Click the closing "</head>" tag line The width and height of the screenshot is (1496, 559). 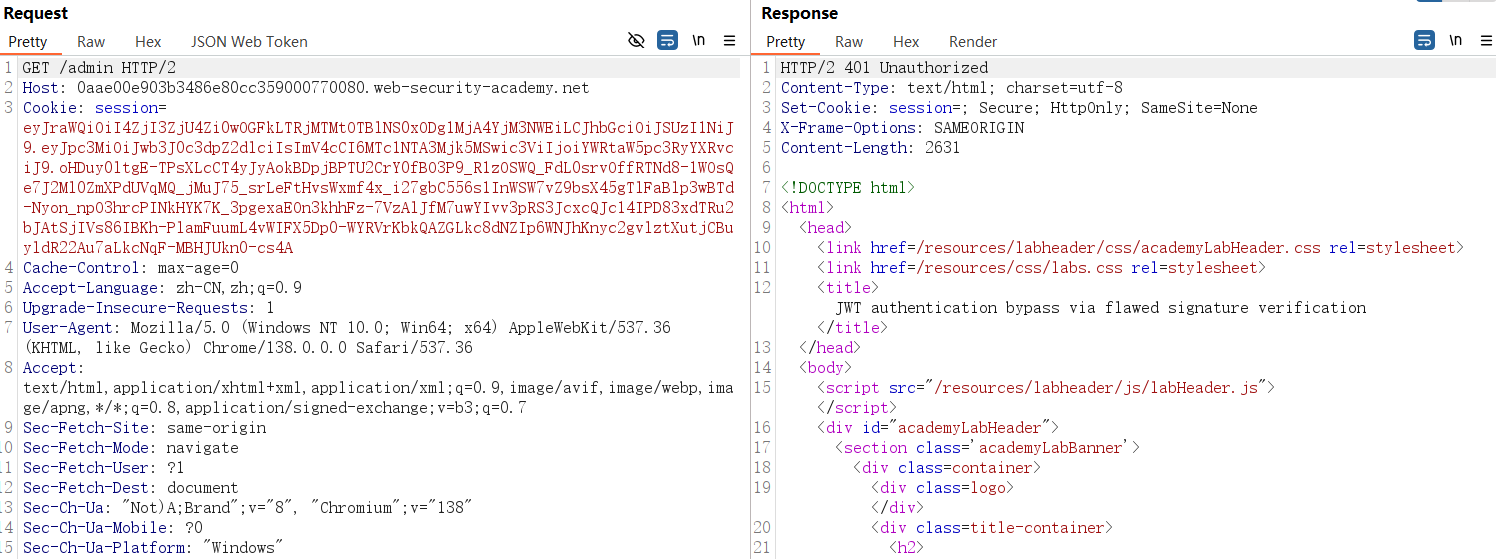830,348
